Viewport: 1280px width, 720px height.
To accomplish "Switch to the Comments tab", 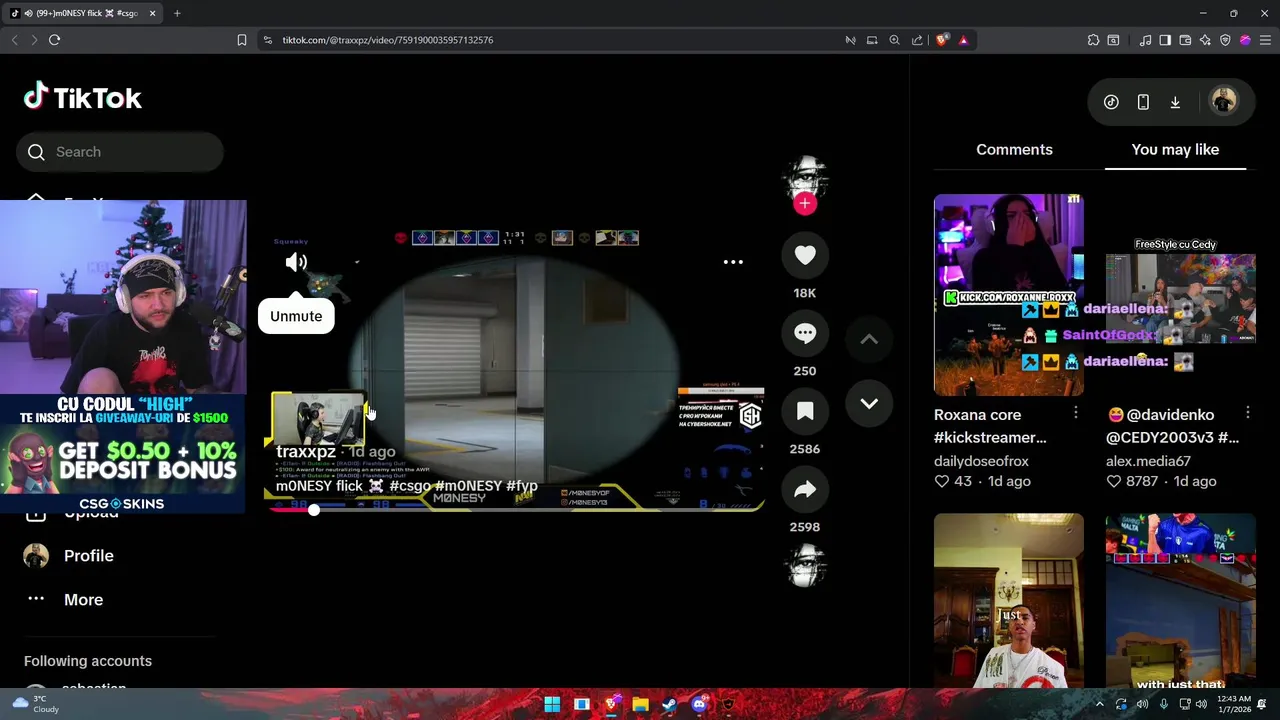I will coord(1014,149).
